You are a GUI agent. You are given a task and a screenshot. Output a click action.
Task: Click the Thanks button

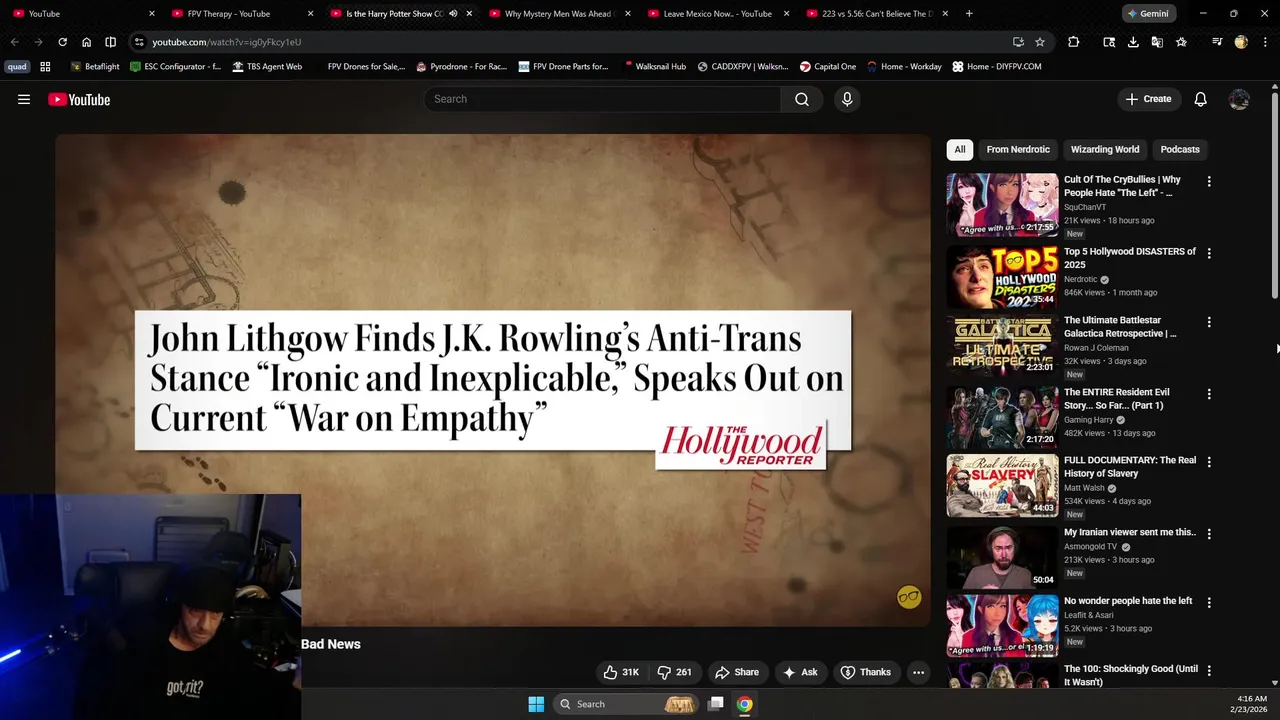866,672
